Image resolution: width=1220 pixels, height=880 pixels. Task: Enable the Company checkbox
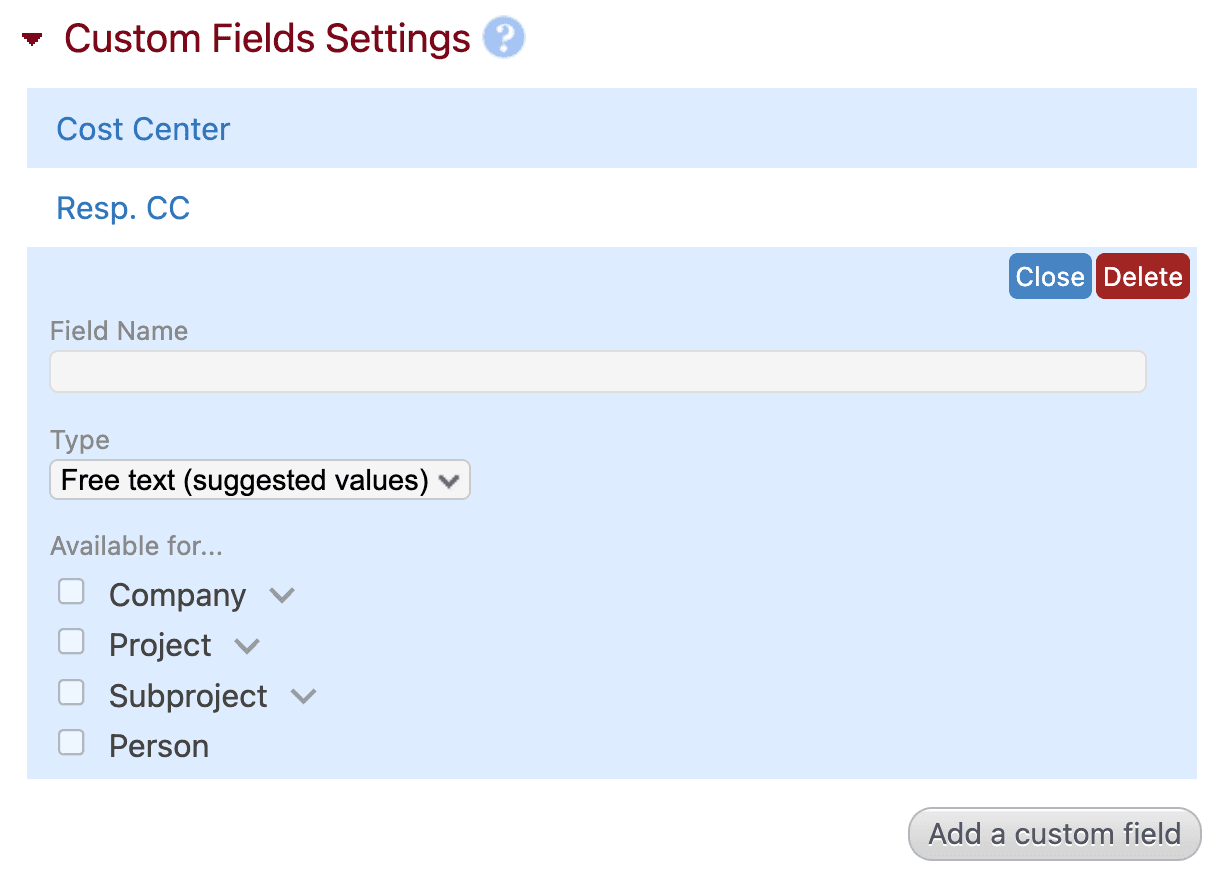point(71,591)
